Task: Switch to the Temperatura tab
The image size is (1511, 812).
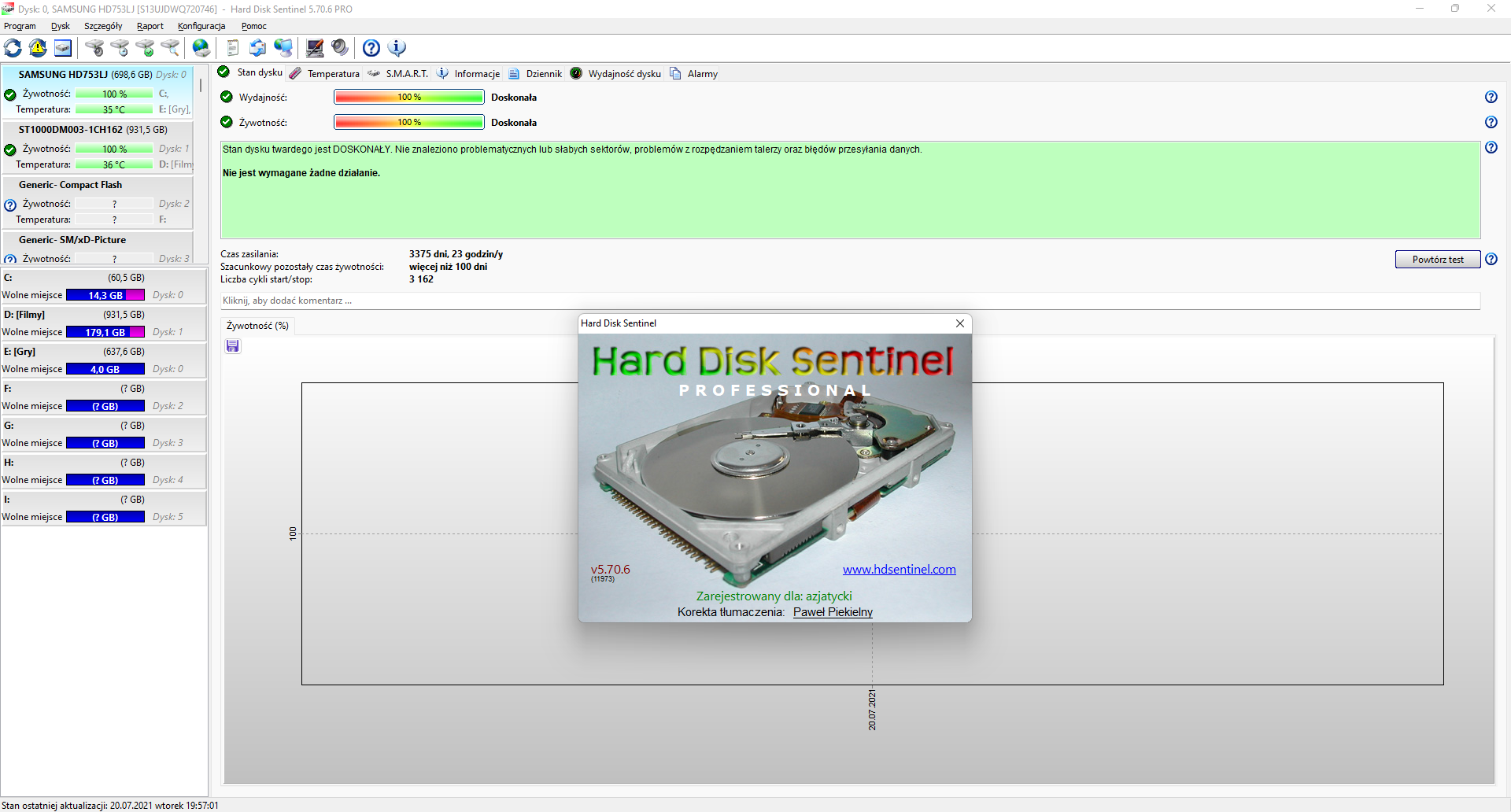Action: pyautogui.click(x=324, y=73)
